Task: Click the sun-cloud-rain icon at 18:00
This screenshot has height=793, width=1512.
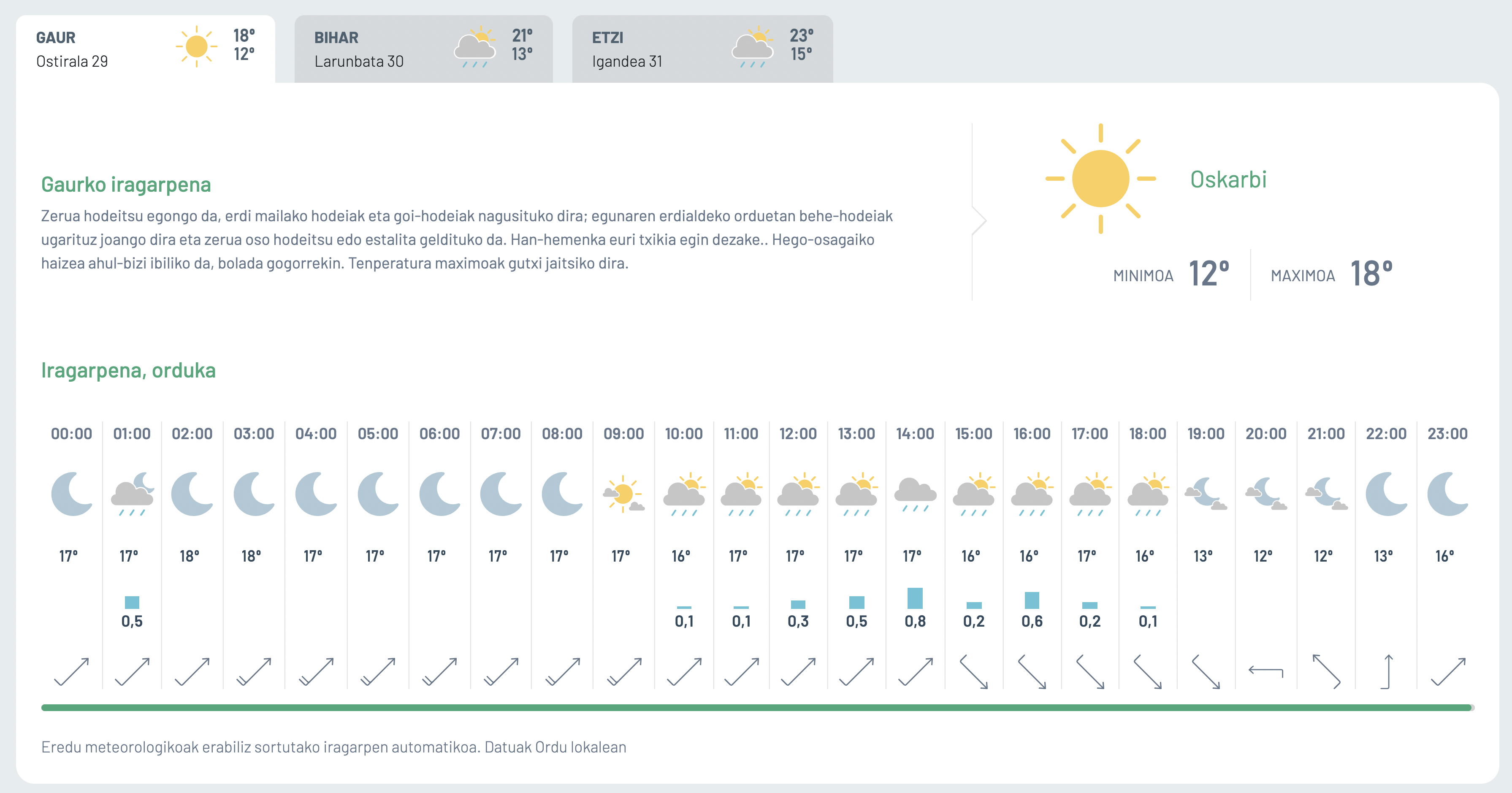Action: tap(1148, 494)
